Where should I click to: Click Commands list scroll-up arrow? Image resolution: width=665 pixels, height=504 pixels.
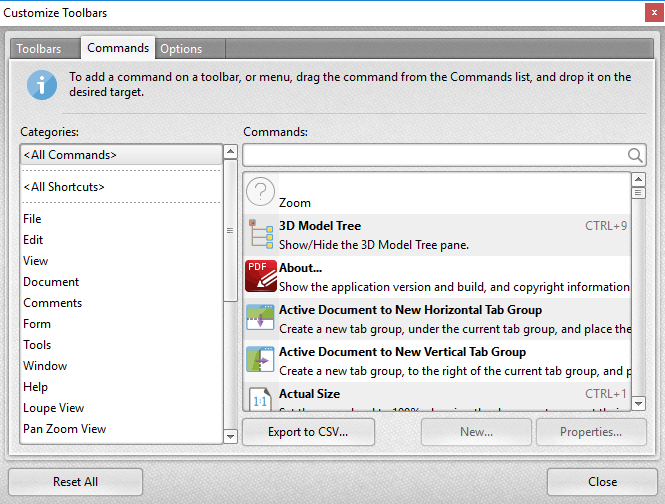[x=638, y=179]
